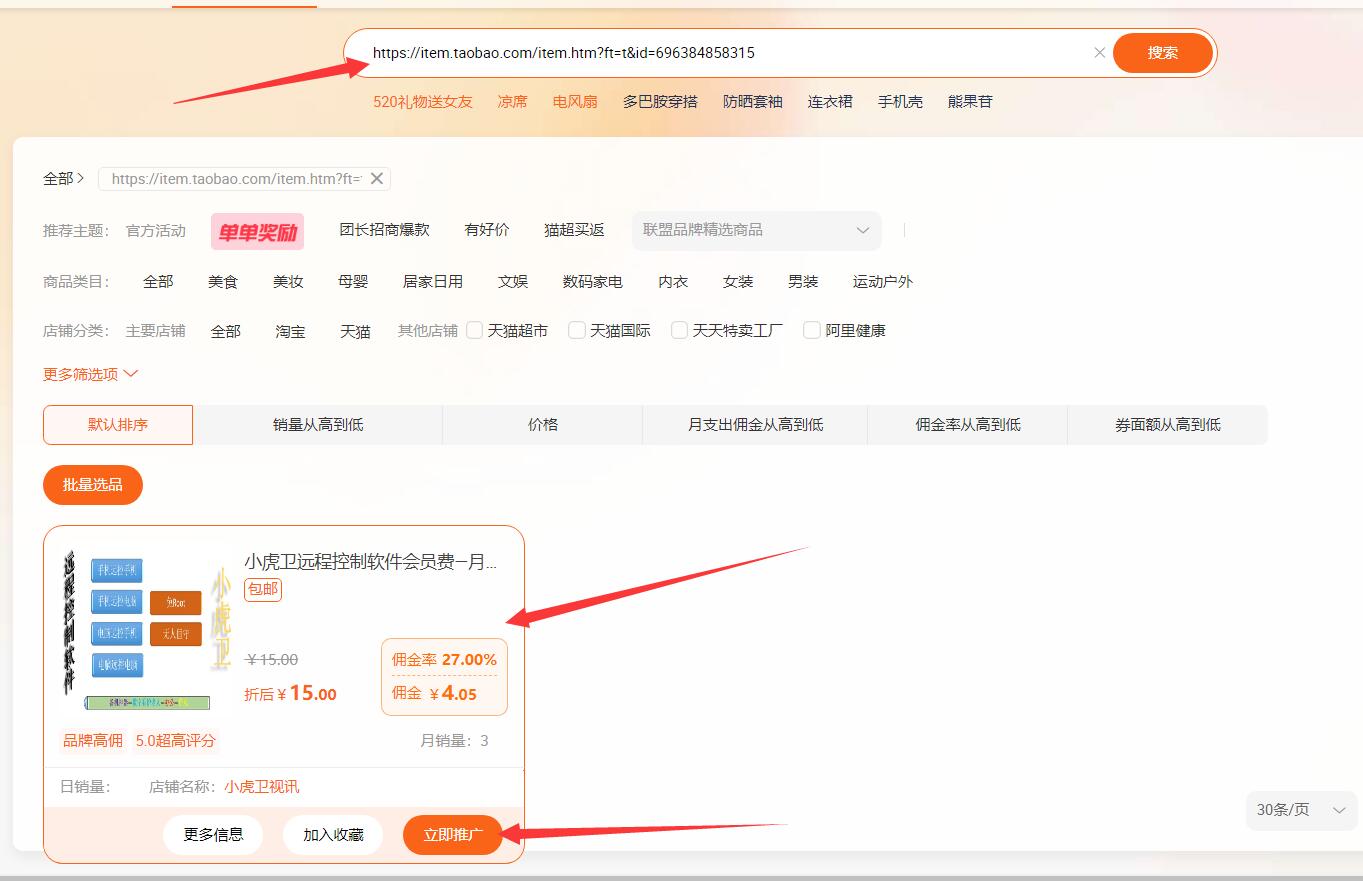Select hot keyword 熊果苷

click(970, 102)
